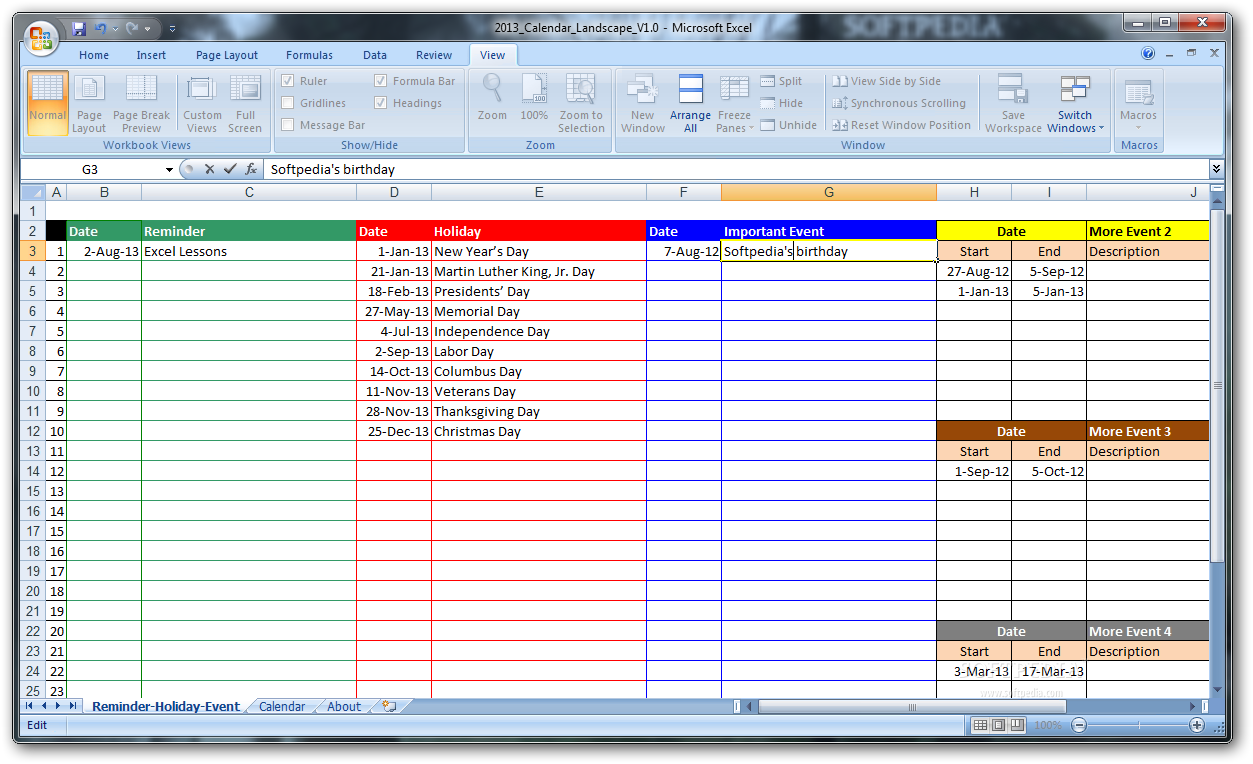
Task: Switch to Page Layout view
Action: click(x=89, y=103)
